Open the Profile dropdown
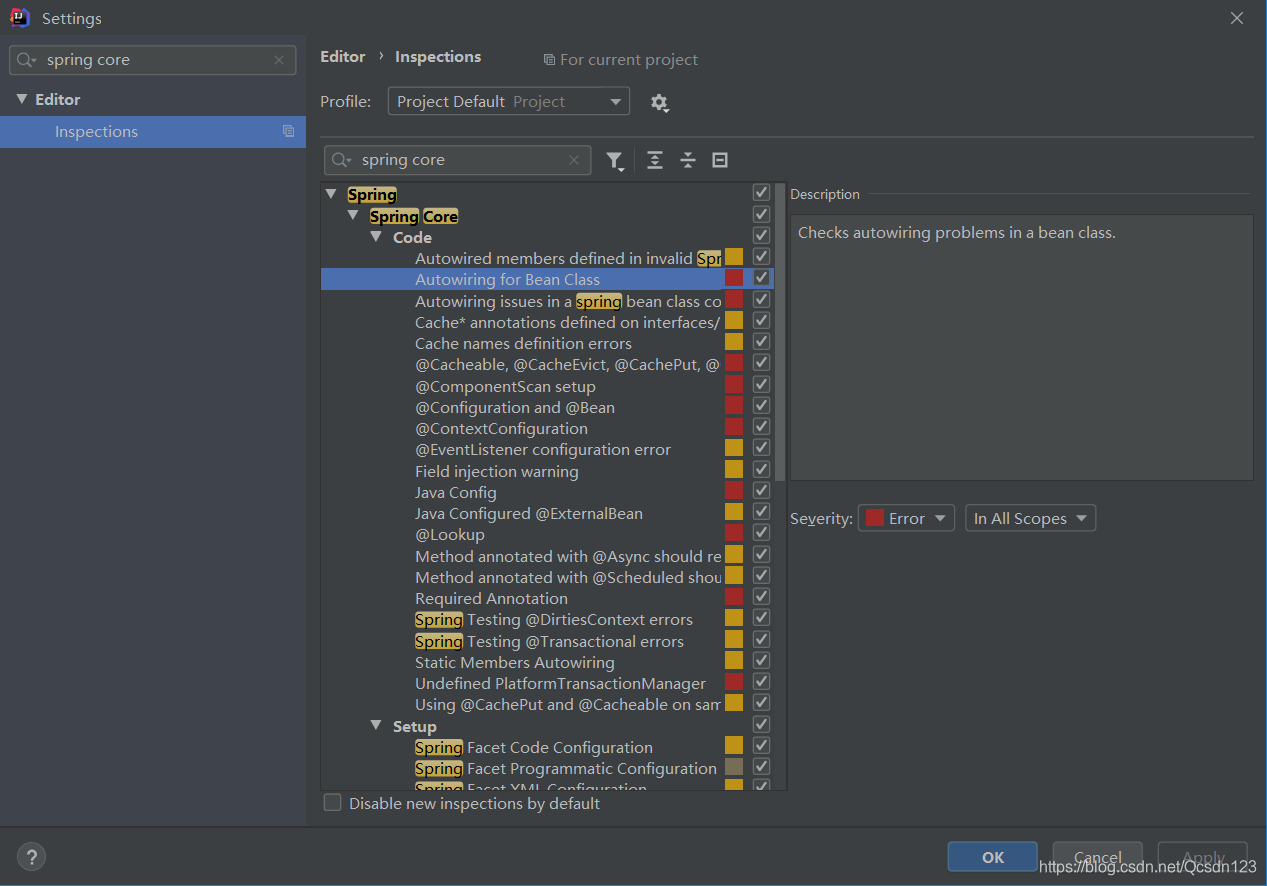Viewport: 1267px width, 886px height. tap(508, 101)
